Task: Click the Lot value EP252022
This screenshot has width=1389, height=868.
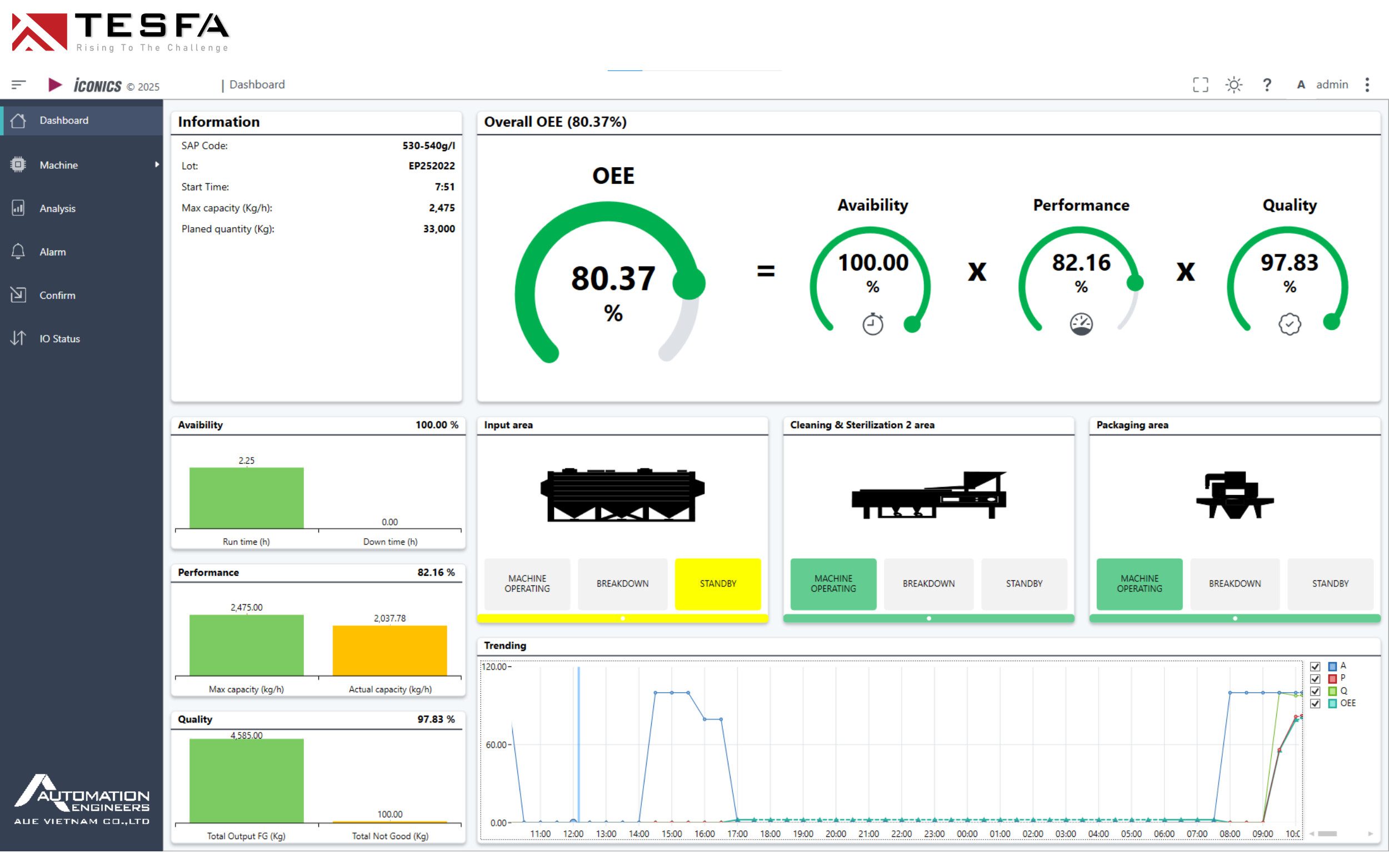Action: click(431, 166)
